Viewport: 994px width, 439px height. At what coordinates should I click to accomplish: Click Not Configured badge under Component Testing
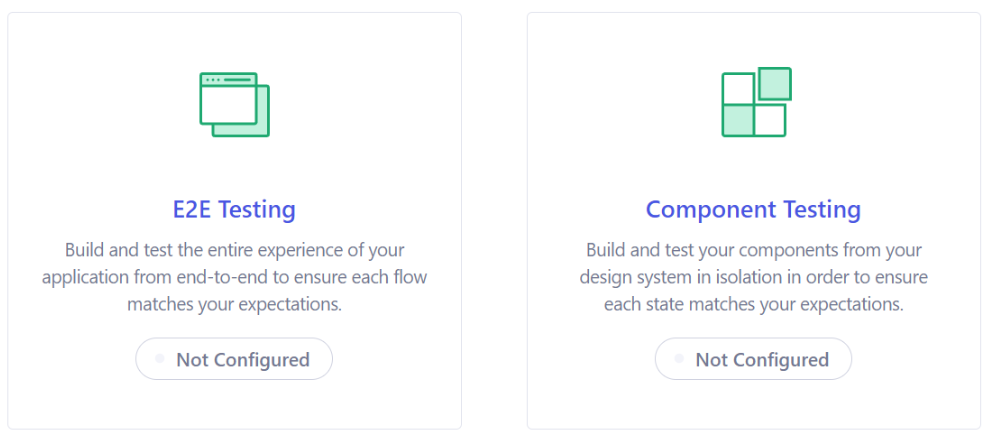(x=753, y=359)
